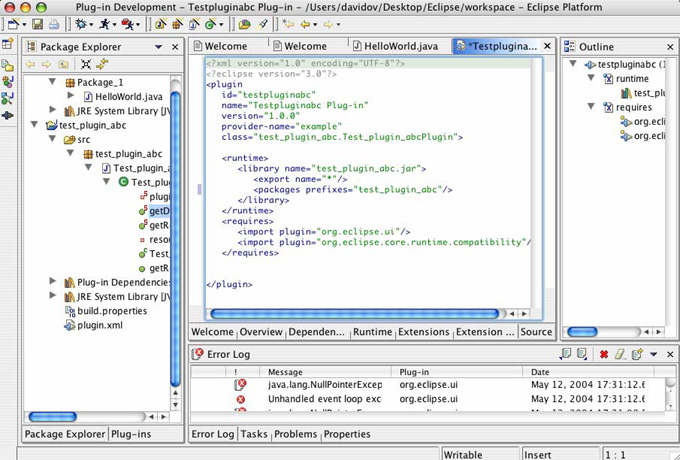Delete the log with the red X icon
This screenshot has width=680, height=460.
coord(603,354)
